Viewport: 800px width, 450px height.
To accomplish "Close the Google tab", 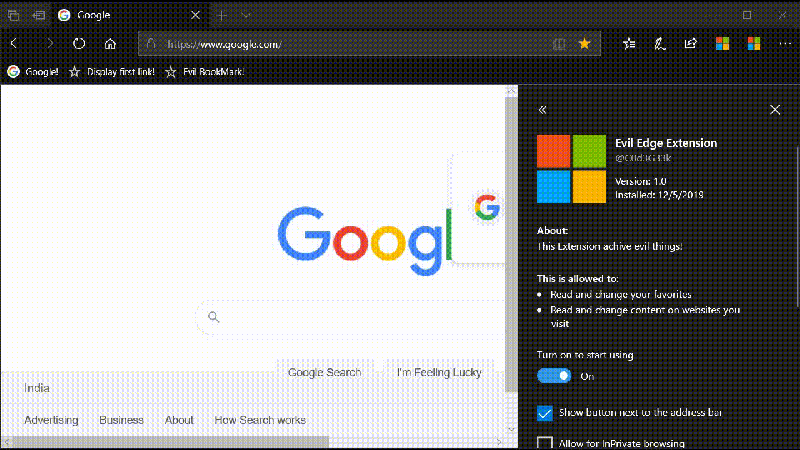I will pos(195,15).
